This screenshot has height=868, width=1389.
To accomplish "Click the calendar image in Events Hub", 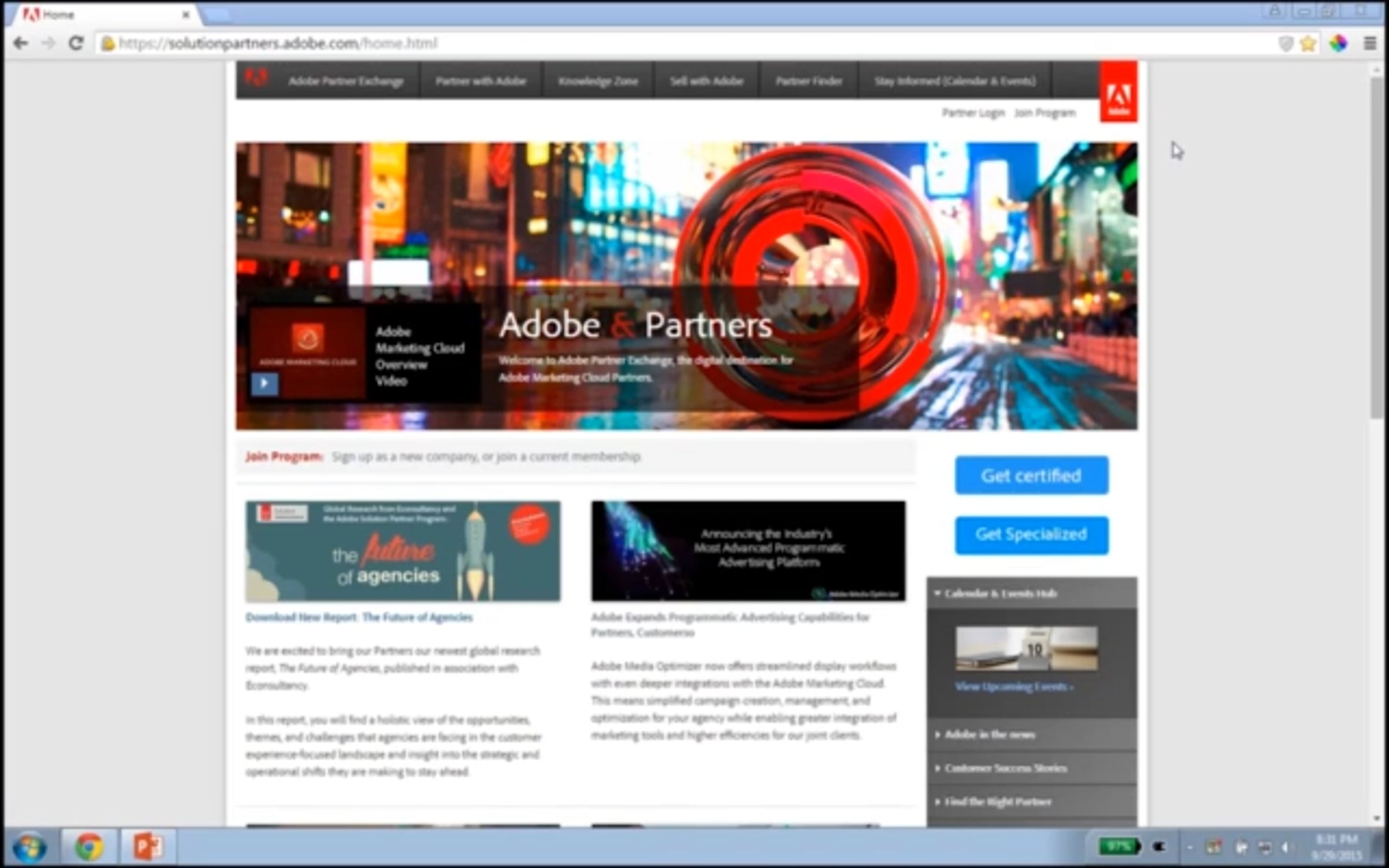I will [1026, 648].
